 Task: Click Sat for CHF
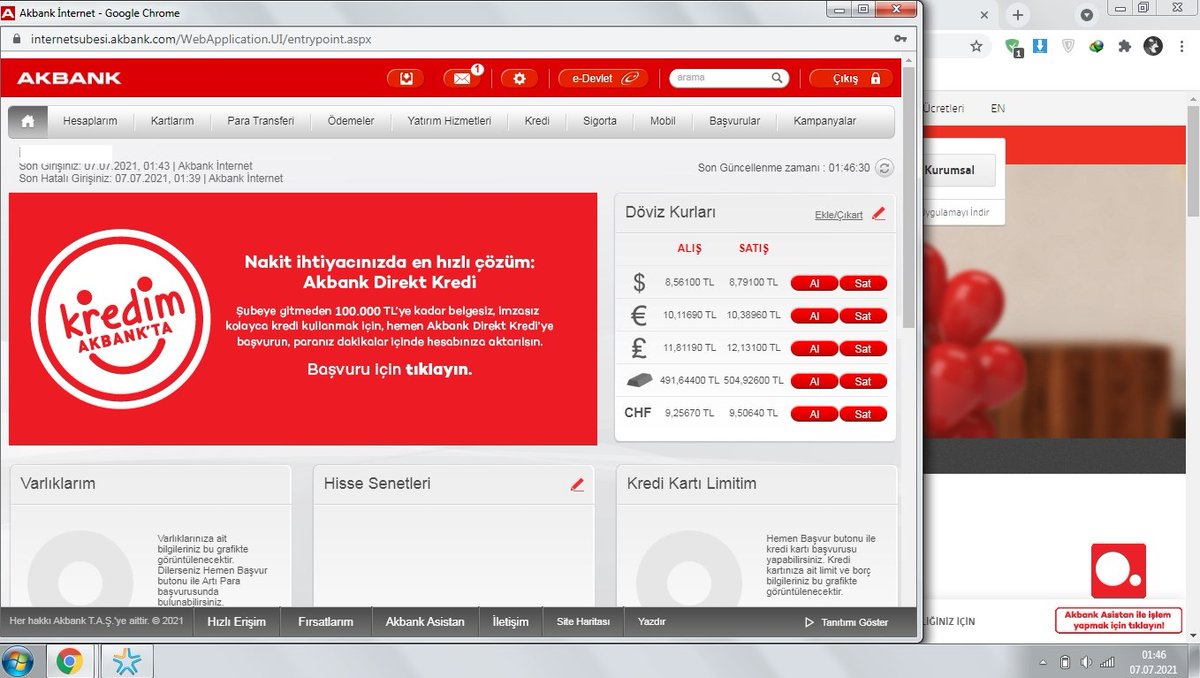[x=863, y=414]
